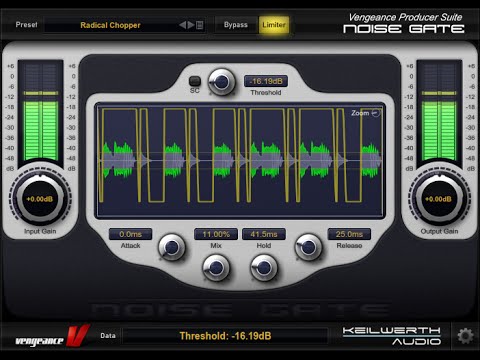Click the Zoom label in the waveform
Image resolution: width=480 pixels, height=360 pixels.
point(360,113)
